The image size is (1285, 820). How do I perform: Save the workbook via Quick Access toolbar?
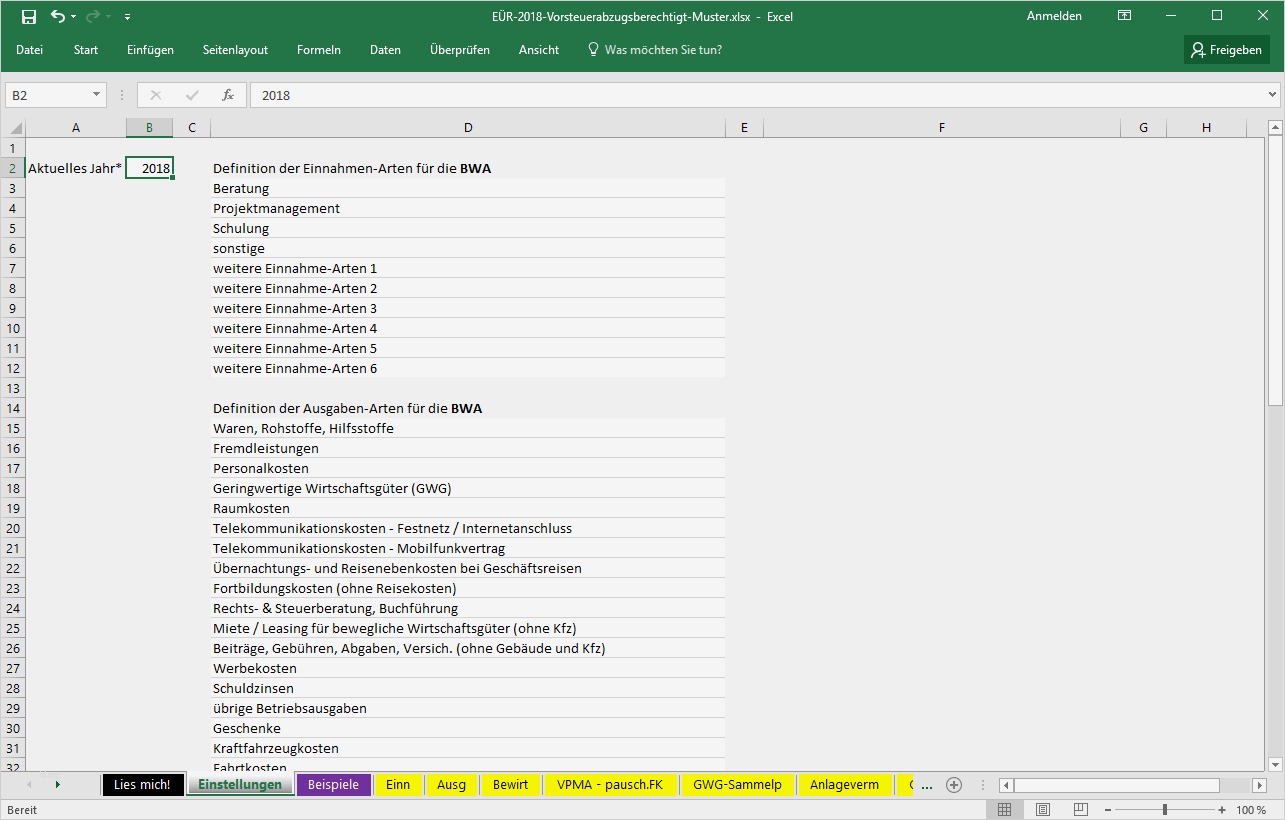(29, 16)
